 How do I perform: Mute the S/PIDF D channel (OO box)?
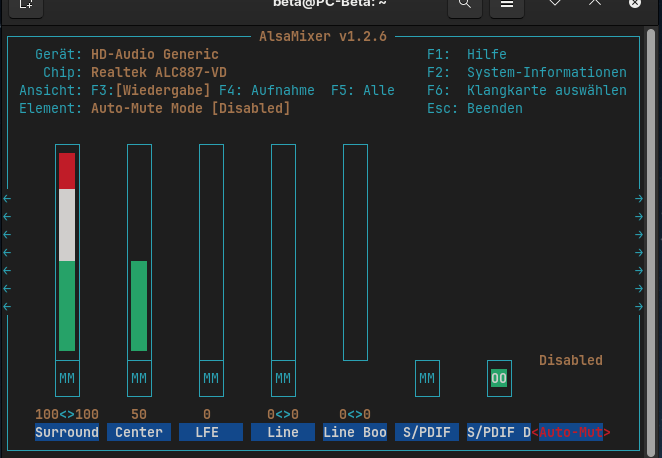tap(499, 378)
